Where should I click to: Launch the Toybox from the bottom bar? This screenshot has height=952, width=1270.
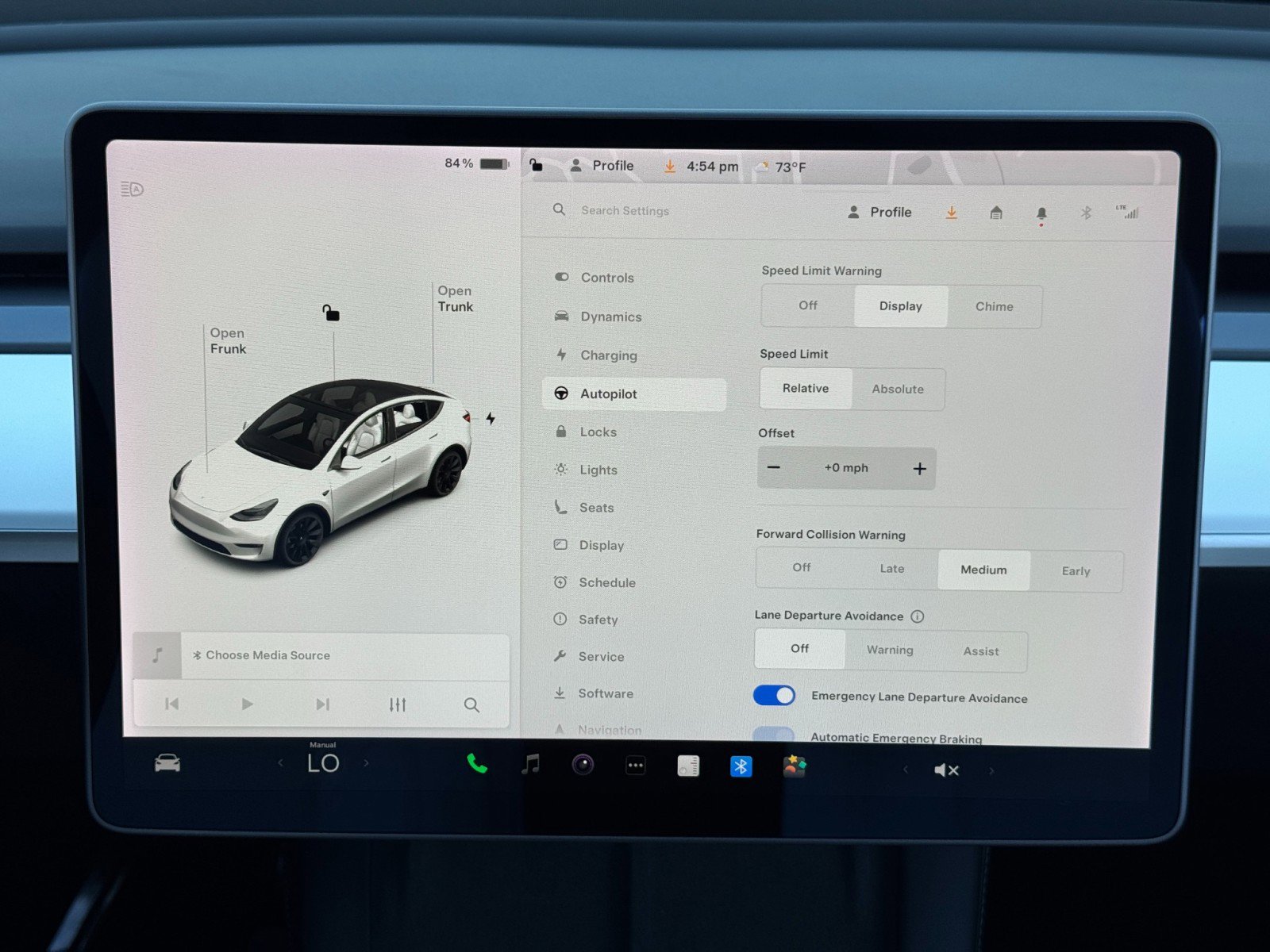pos(796,766)
